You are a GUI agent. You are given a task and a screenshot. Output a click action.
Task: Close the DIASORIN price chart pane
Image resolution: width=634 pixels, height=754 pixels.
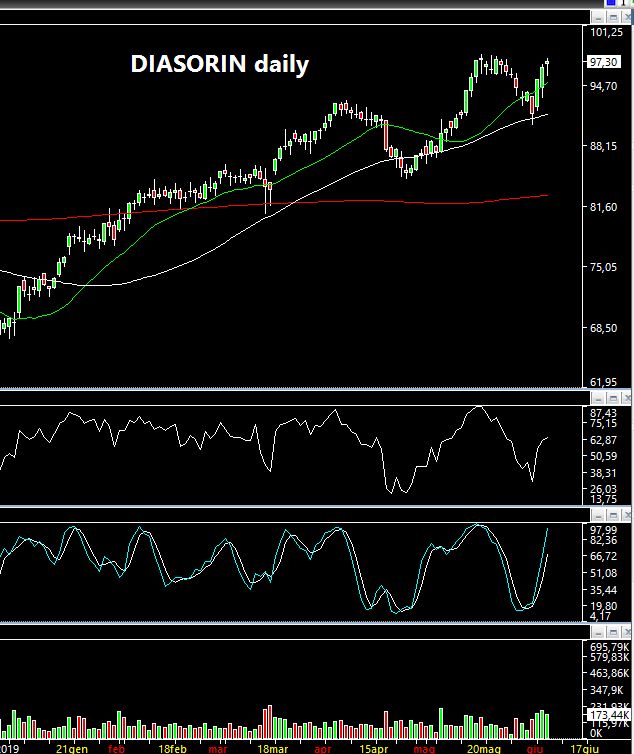[x=627, y=18]
